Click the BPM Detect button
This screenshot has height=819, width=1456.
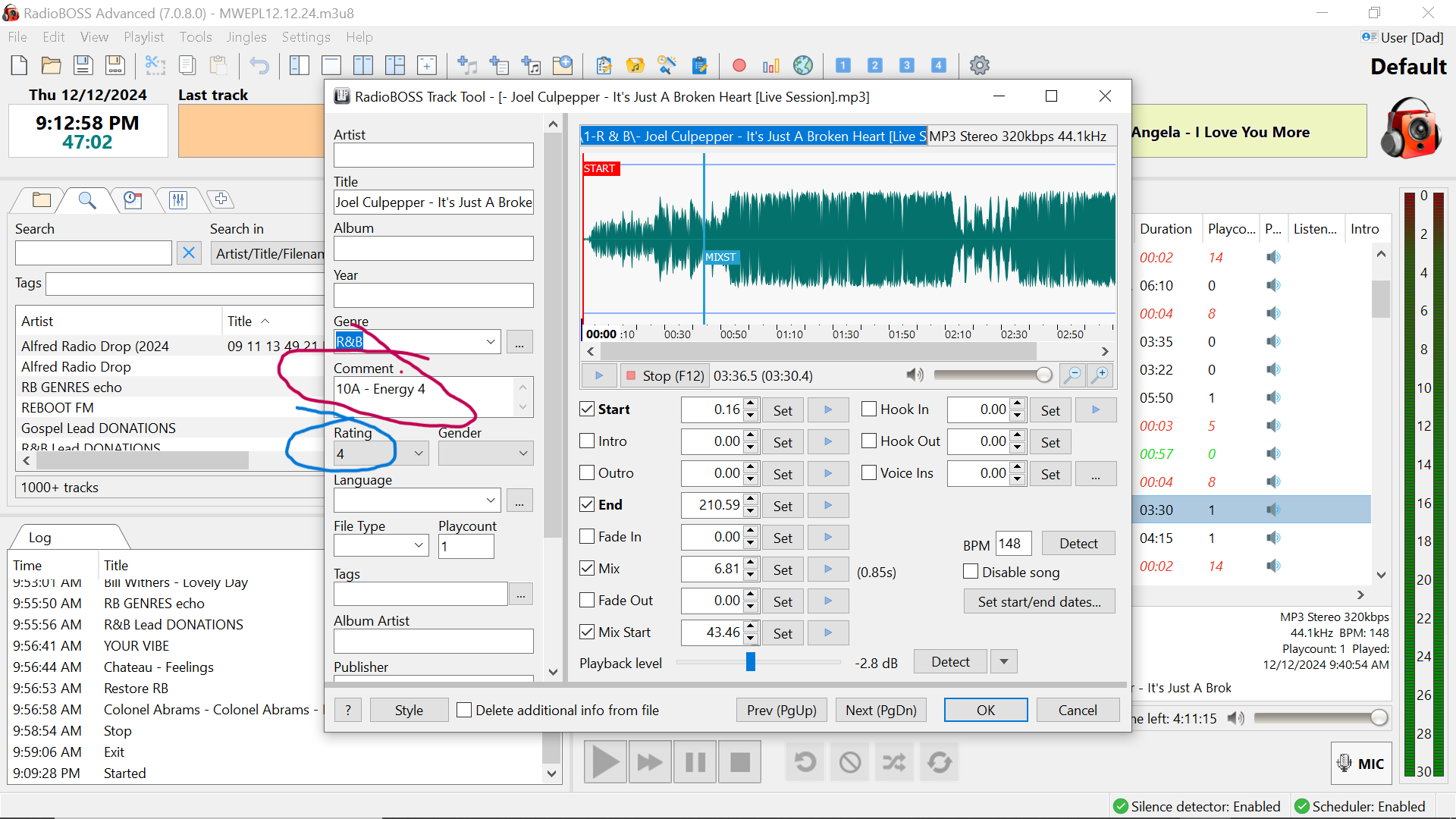[x=1078, y=543]
